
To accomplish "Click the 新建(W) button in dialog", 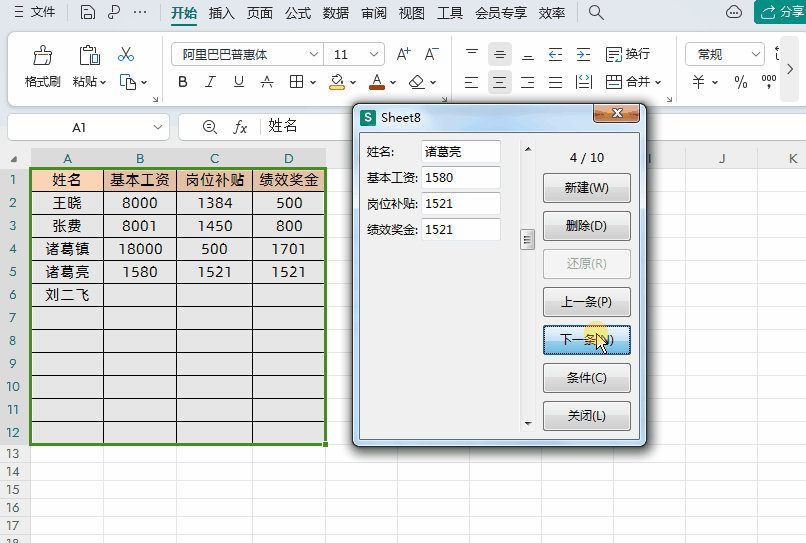I will [587, 188].
